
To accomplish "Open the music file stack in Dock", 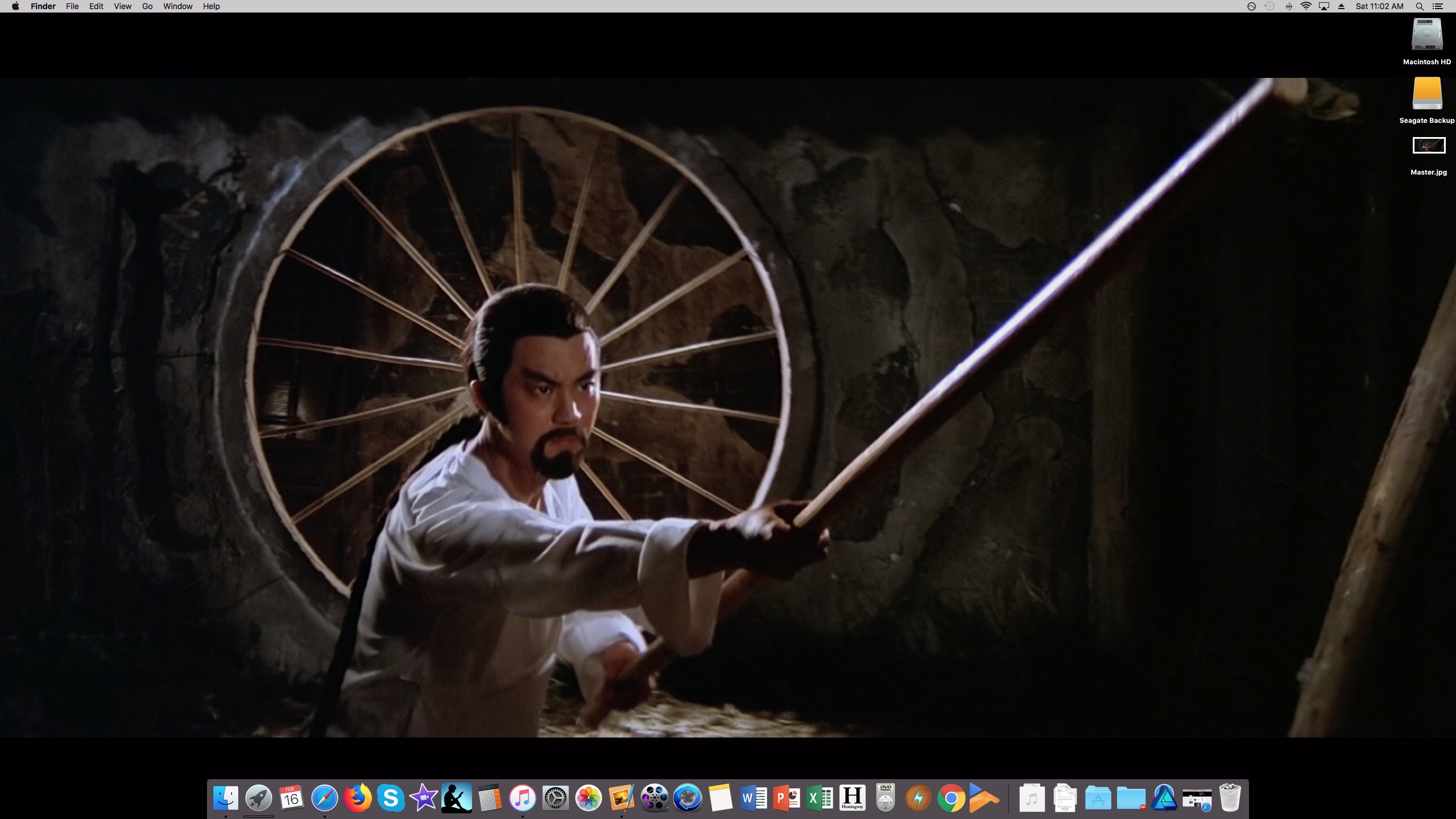I will 1032,798.
